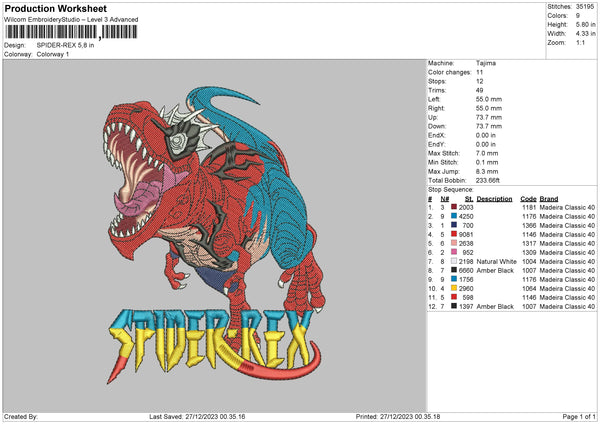Select the navy swatch beside stitch count 700

click(x=454, y=225)
